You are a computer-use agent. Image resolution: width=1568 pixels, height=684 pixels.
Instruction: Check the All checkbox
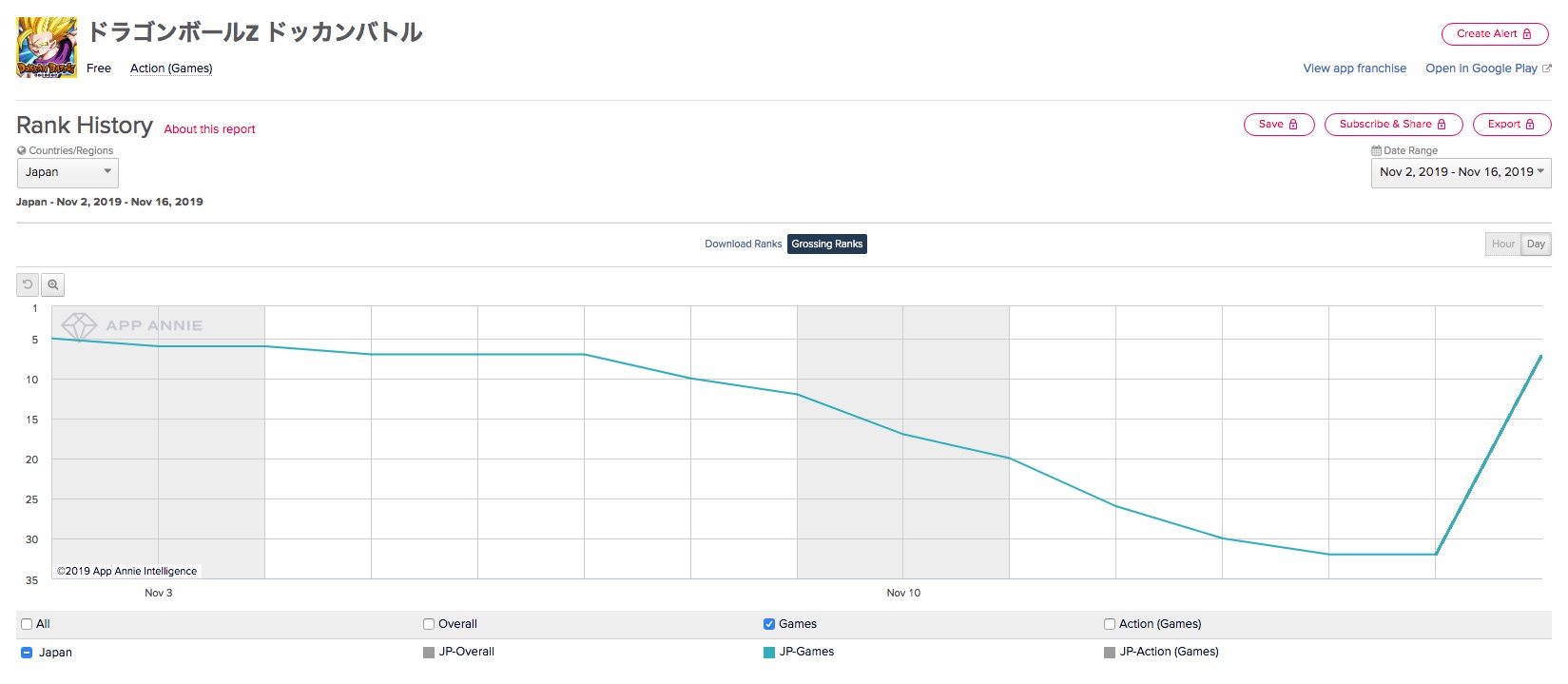[x=27, y=624]
